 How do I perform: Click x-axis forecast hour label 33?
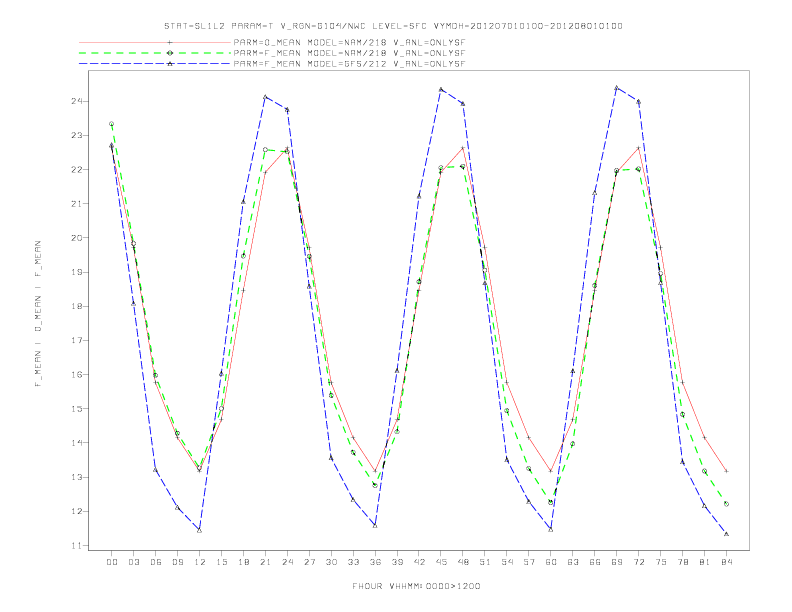pos(353,562)
